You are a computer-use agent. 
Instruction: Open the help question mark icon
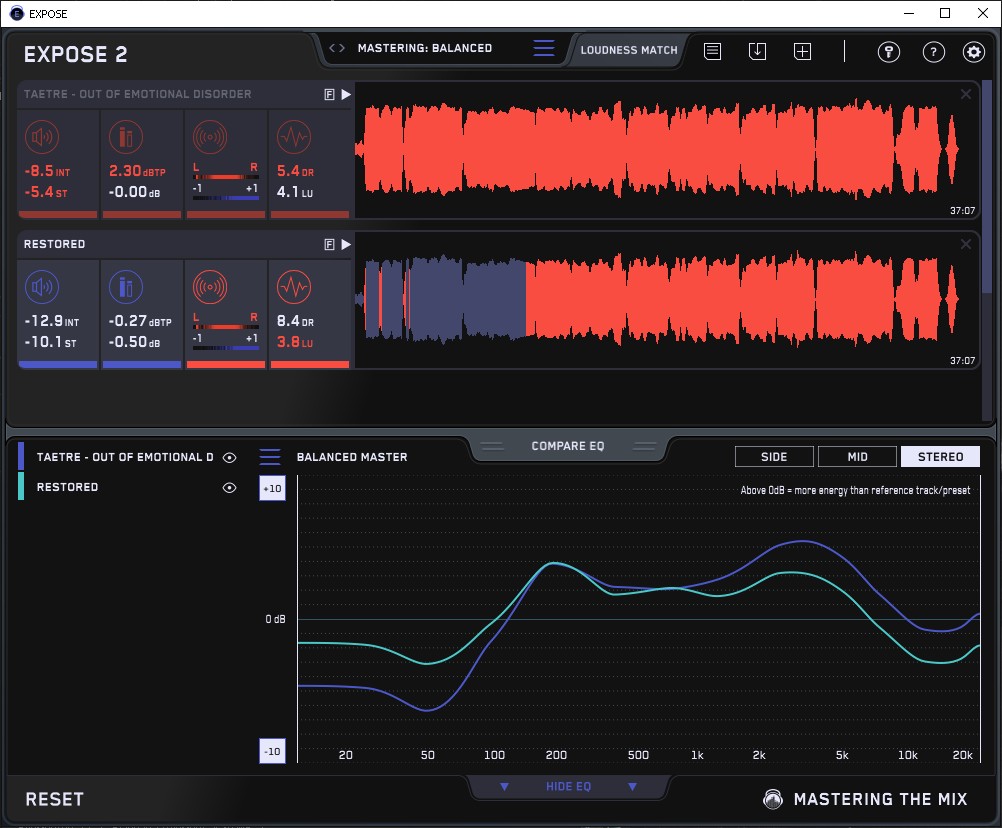coord(934,52)
